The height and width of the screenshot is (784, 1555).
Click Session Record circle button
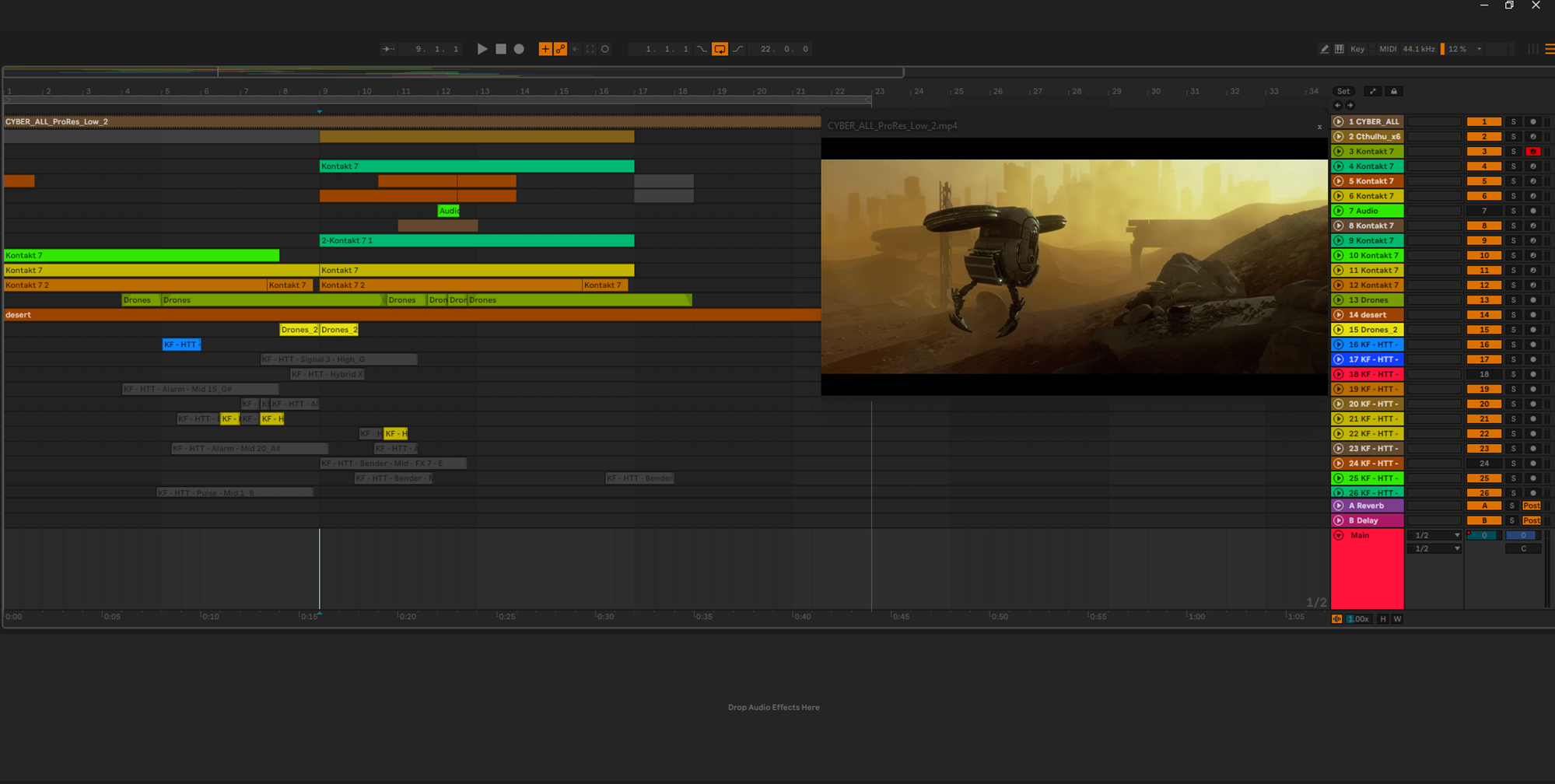pyautogui.click(x=605, y=49)
